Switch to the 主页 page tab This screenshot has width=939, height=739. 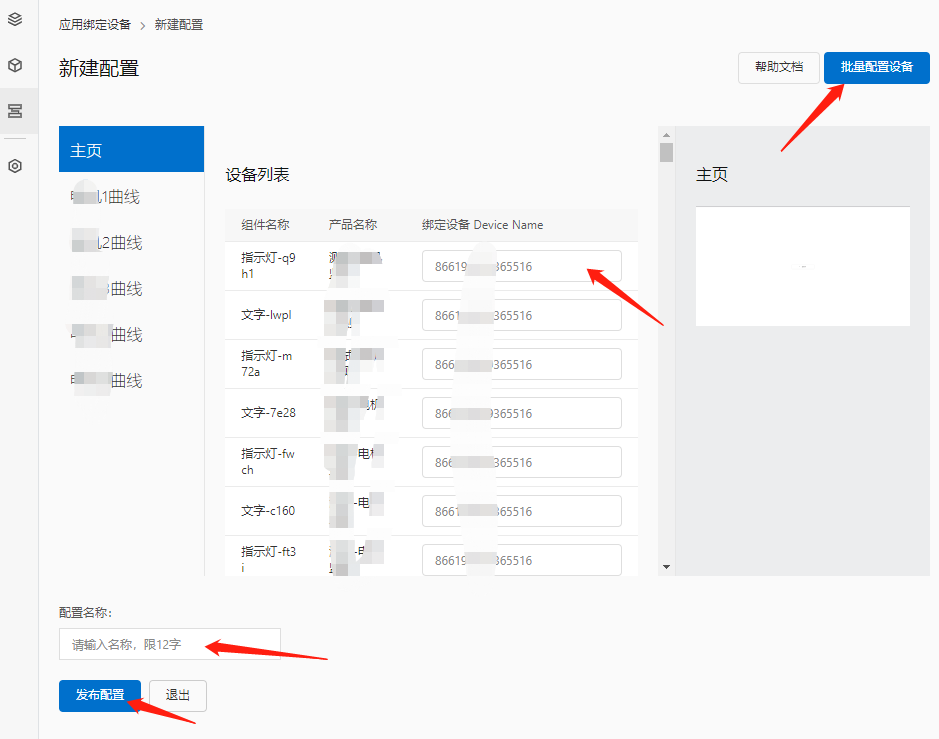(130, 148)
